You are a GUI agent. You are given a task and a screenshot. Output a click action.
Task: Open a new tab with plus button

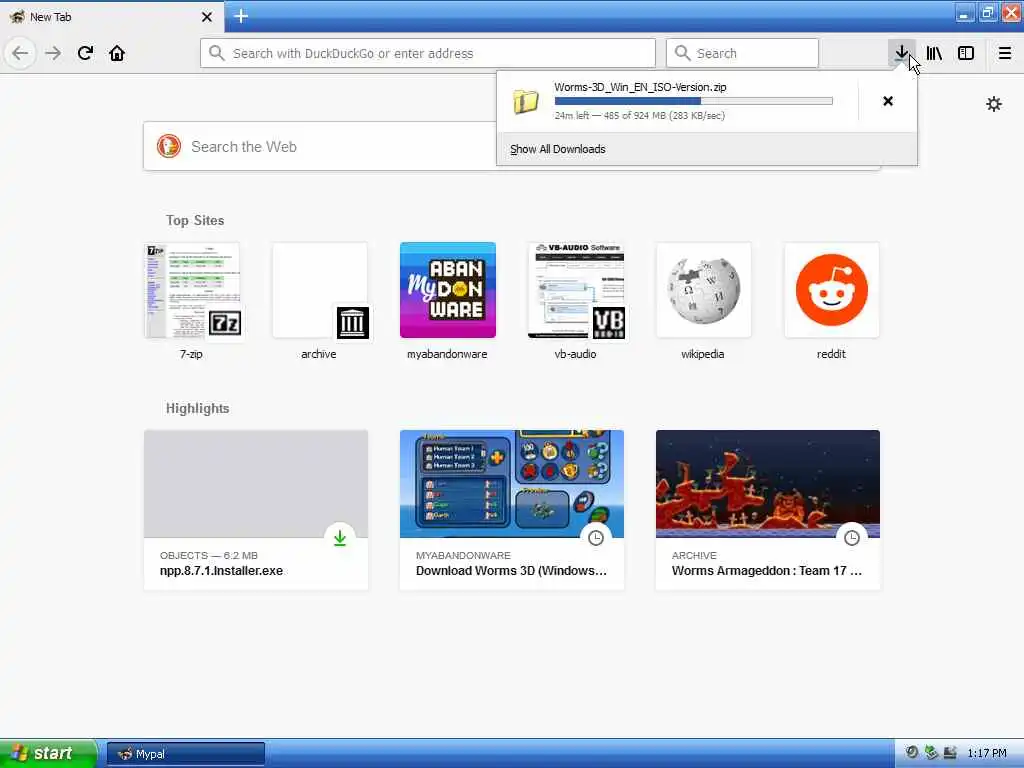(x=241, y=16)
